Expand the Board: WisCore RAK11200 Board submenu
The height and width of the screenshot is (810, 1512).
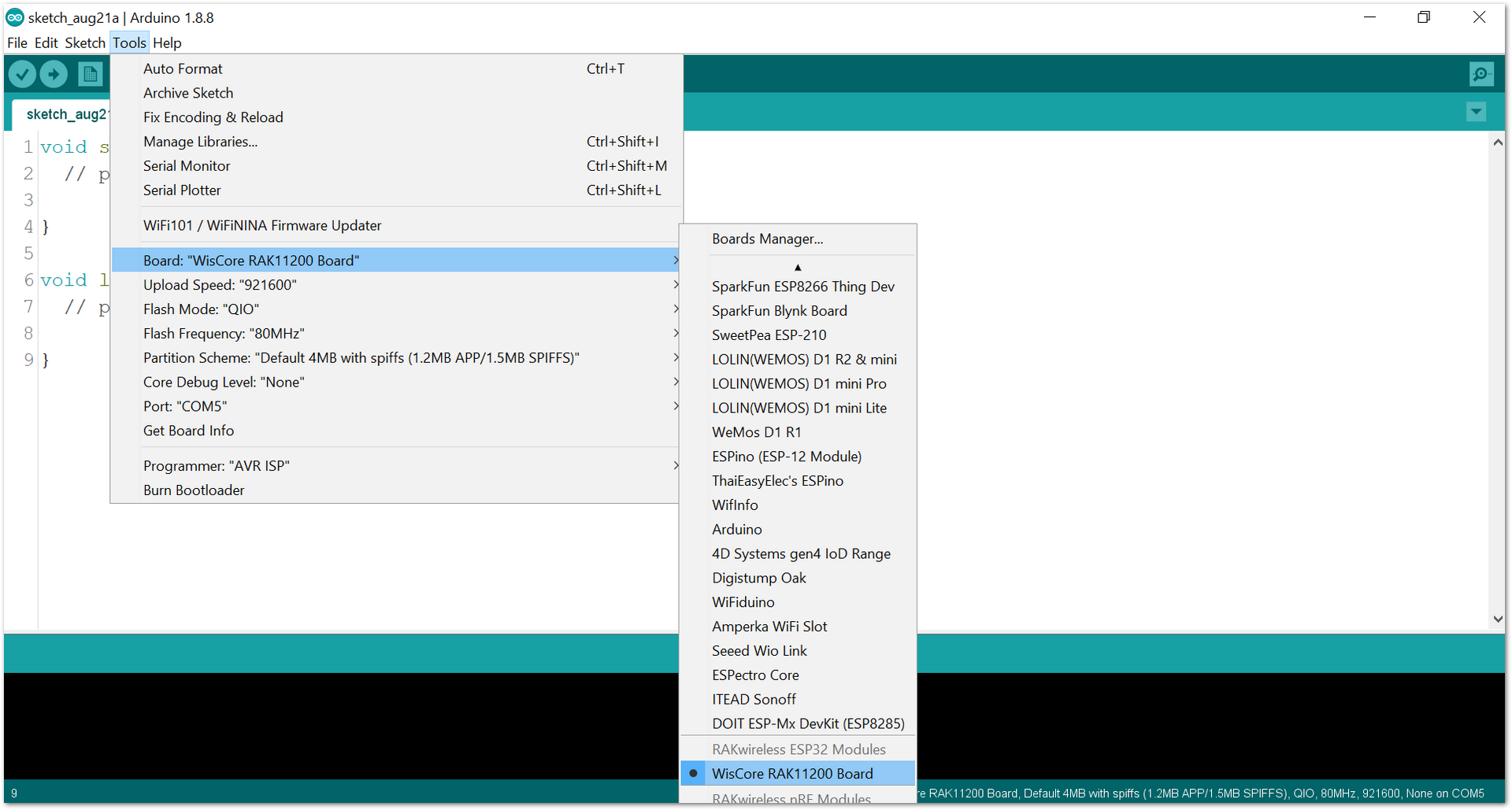tap(396, 261)
